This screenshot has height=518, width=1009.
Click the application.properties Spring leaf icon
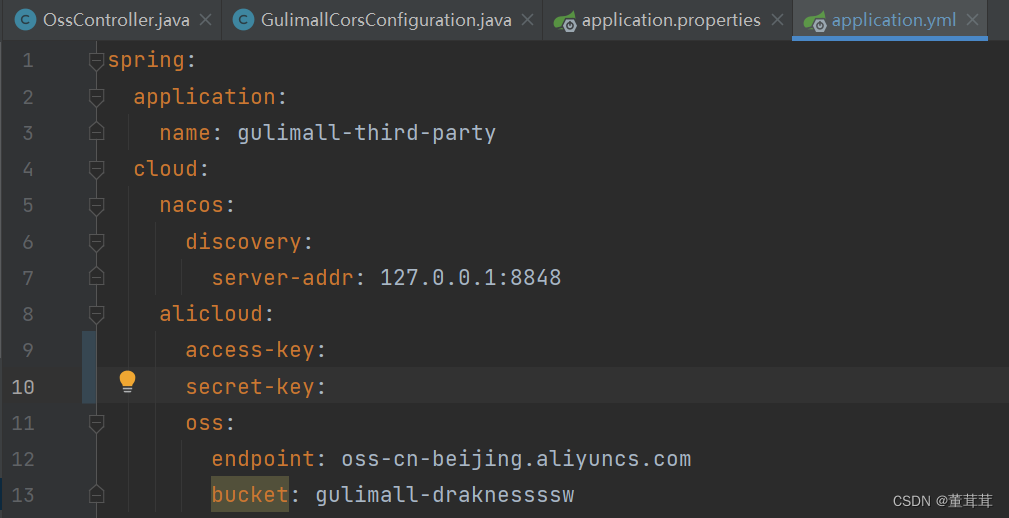564,21
